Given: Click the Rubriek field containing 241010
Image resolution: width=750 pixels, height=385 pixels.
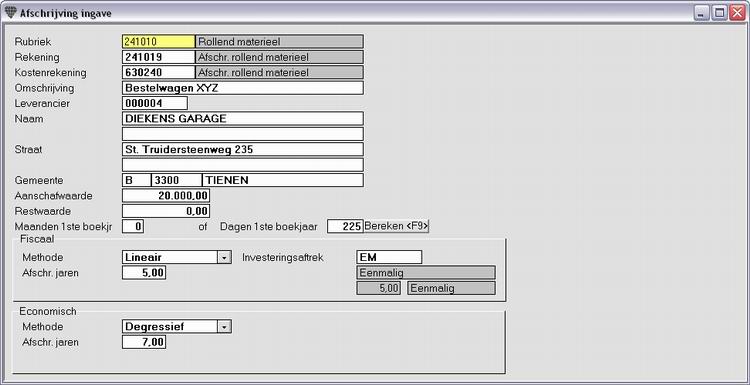Looking at the screenshot, I should (x=158, y=42).
